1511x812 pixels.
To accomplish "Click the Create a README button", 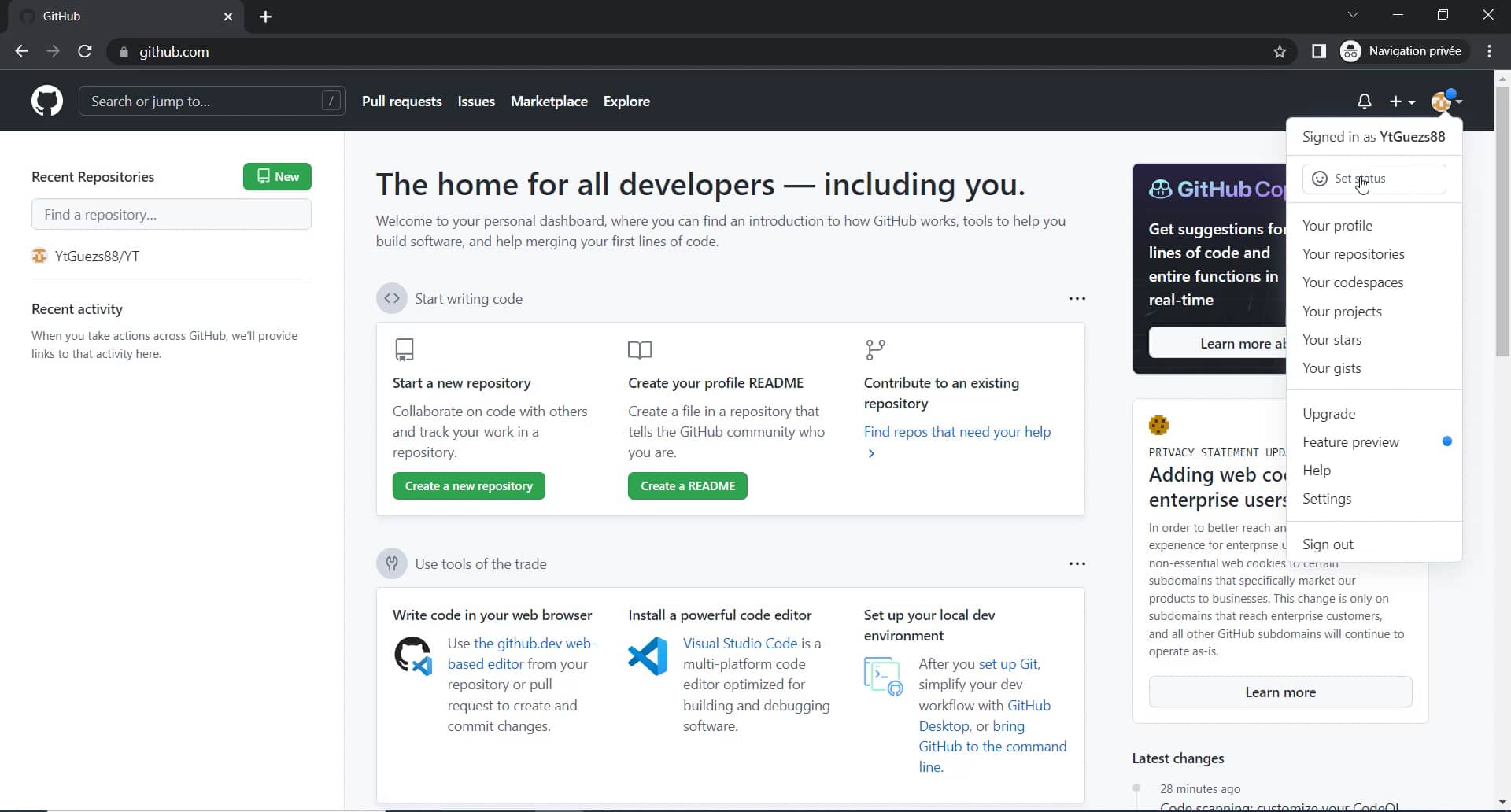I will click(x=688, y=486).
